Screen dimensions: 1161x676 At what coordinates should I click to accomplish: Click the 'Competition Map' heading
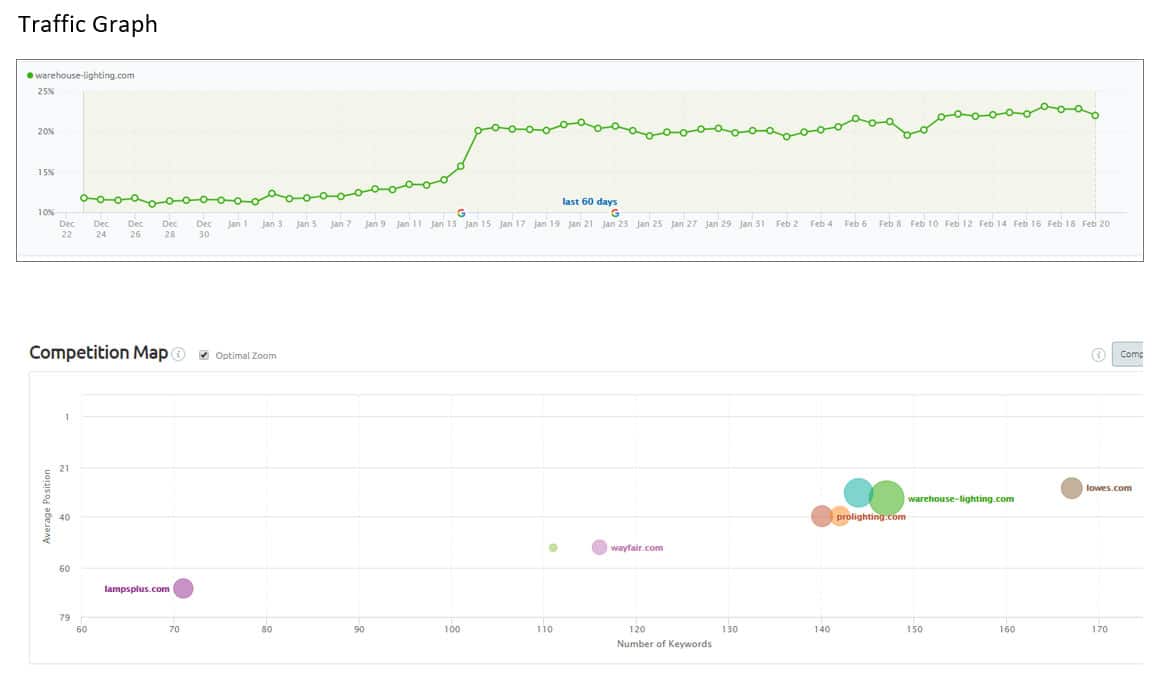coord(98,352)
